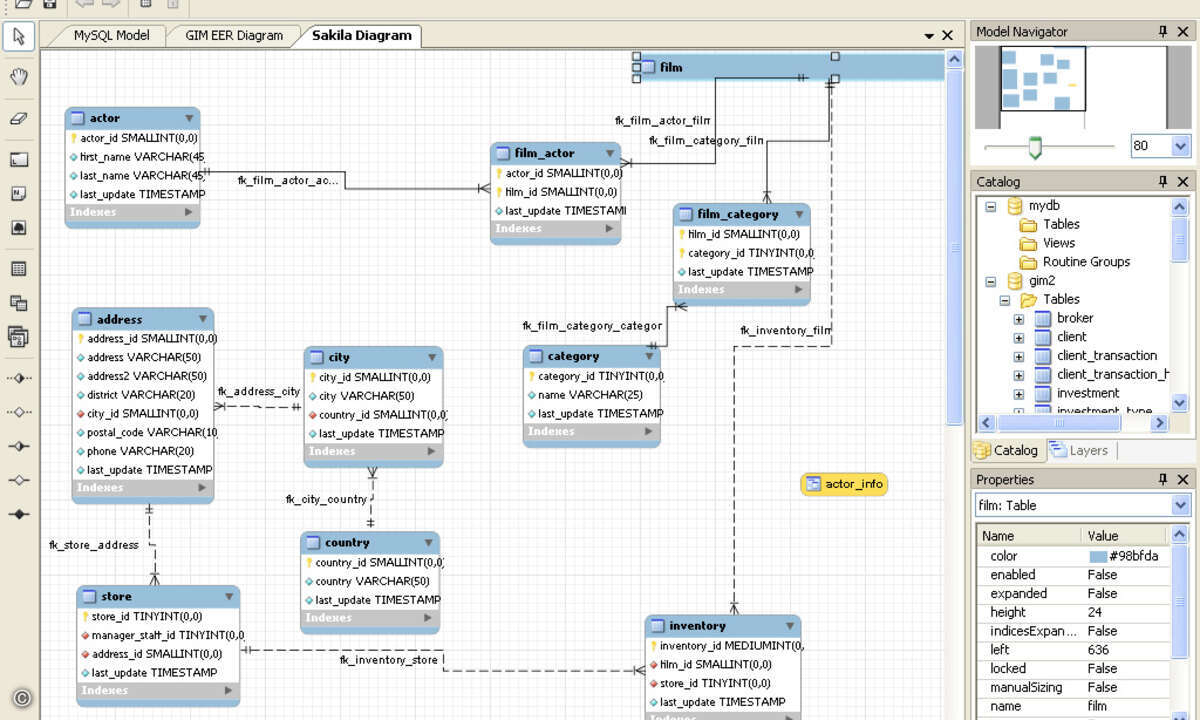Collapse the mydb tree node
Screen dimensions: 1200x720
pyautogui.click(x=991, y=206)
